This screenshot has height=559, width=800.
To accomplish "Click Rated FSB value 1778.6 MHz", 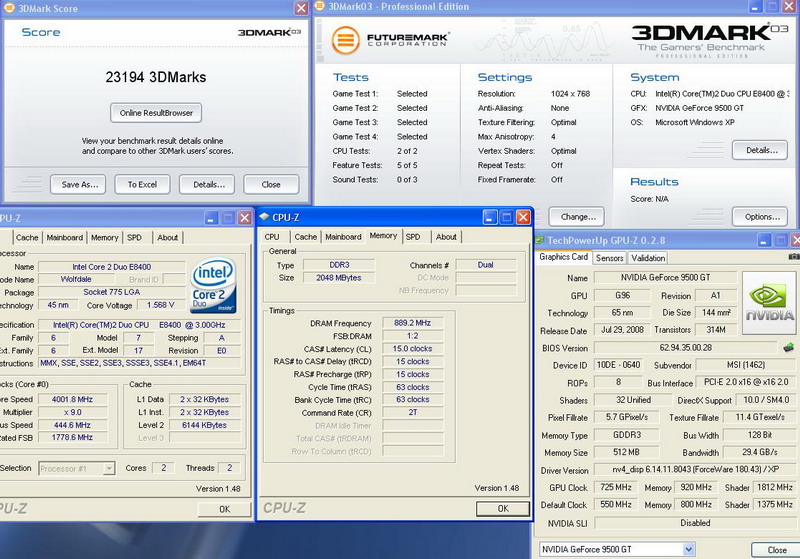I will click(x=72, y=437).
